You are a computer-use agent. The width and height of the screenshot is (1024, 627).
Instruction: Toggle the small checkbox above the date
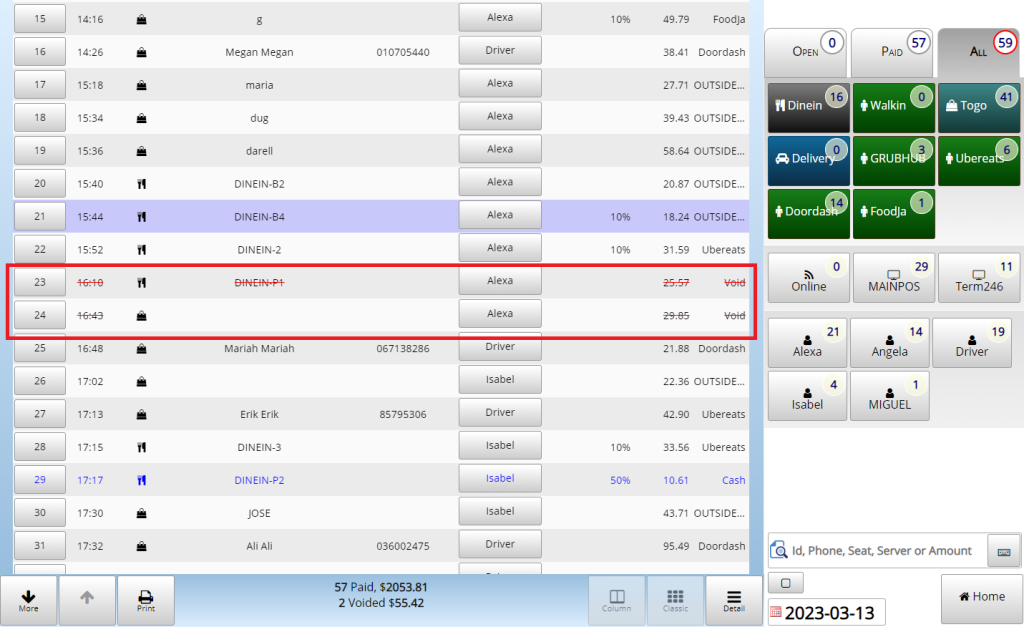(x=786, y=583)
